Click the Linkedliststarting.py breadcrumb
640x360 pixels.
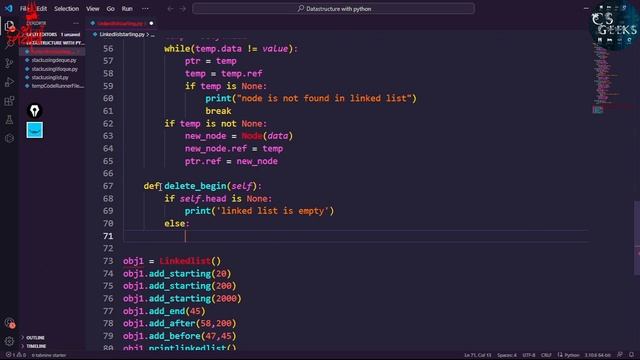tap(122, 35)
